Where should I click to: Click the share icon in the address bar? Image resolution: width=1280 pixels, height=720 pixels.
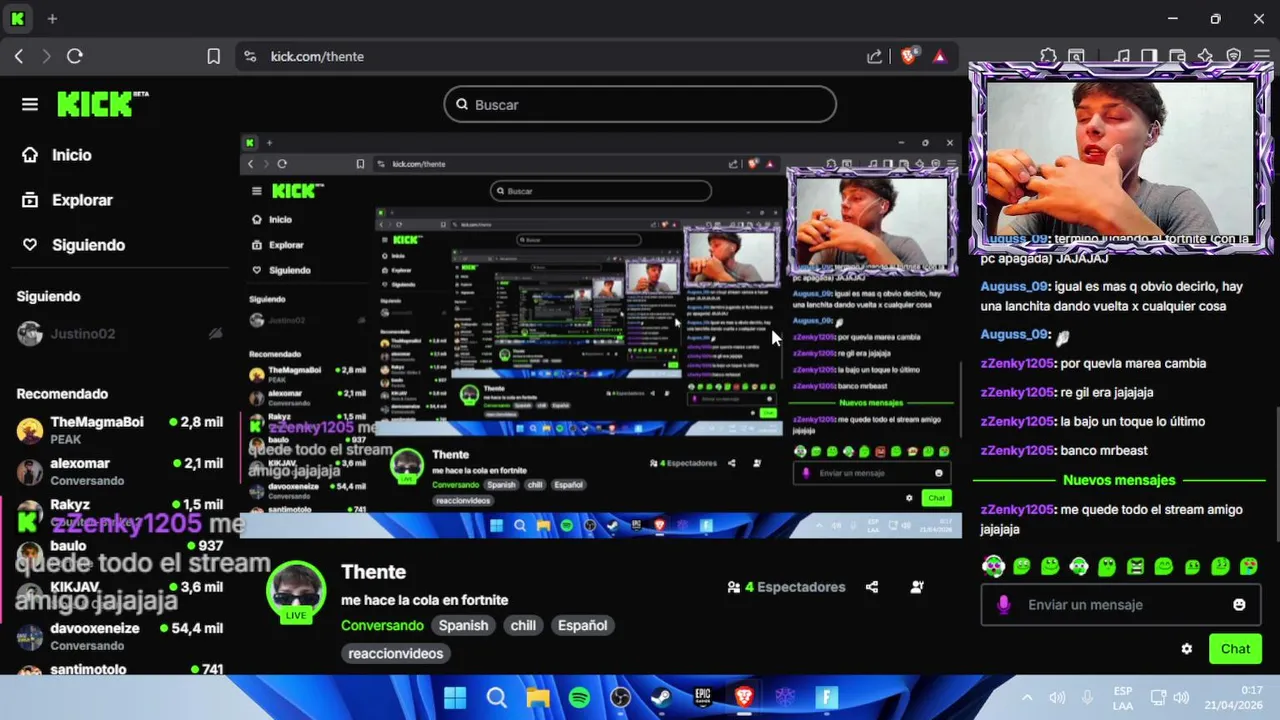[x=875, y=57]
